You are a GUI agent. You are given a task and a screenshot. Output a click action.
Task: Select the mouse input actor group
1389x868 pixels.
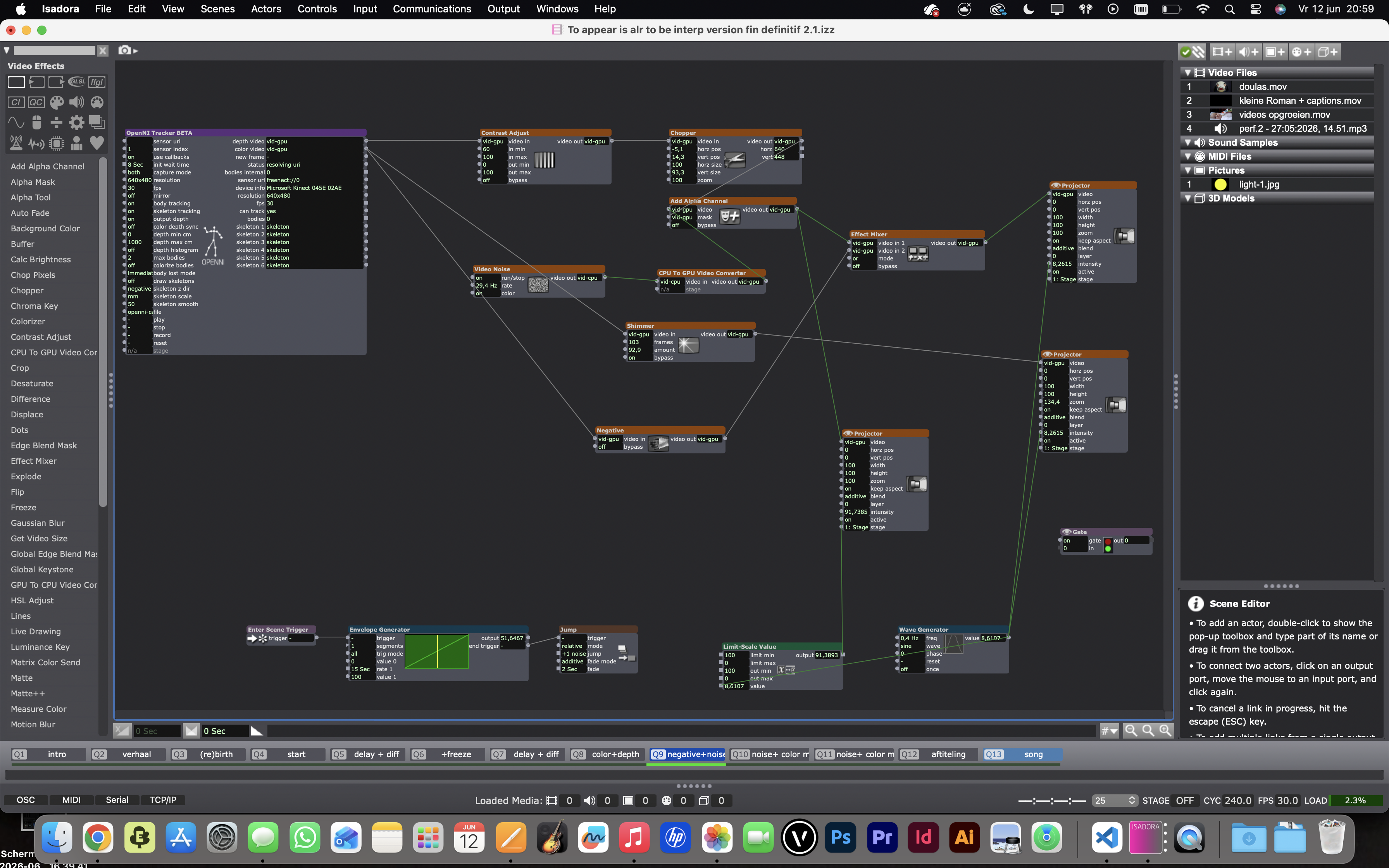(x=36, y=122)
